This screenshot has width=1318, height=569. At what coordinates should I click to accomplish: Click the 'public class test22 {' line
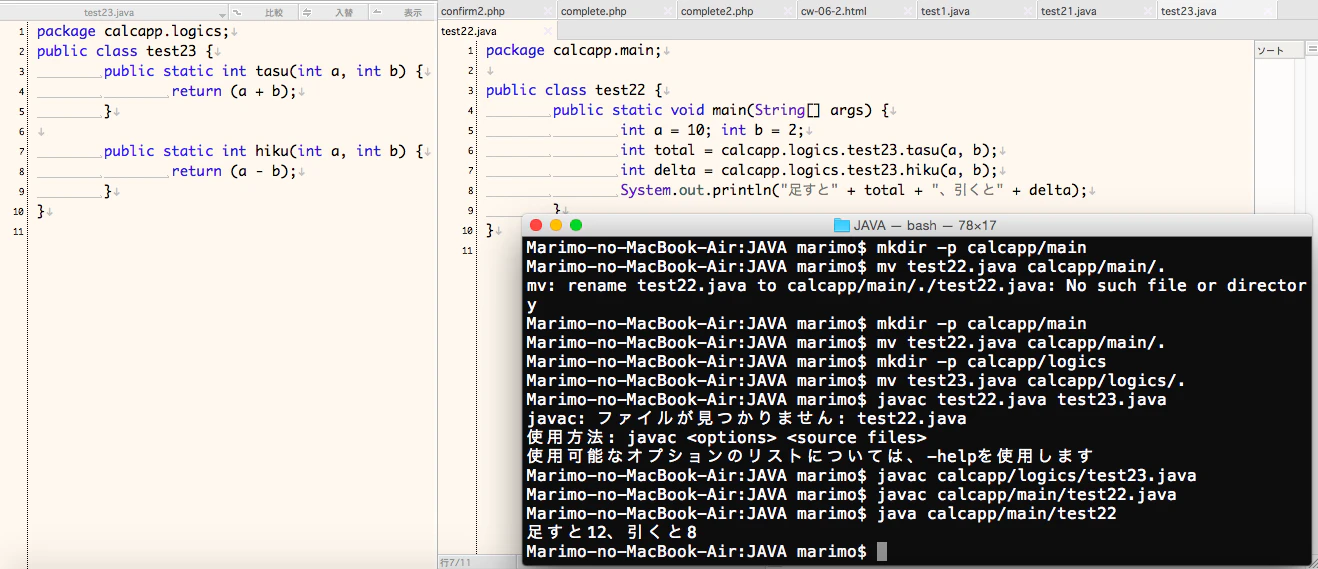point(574,90)
